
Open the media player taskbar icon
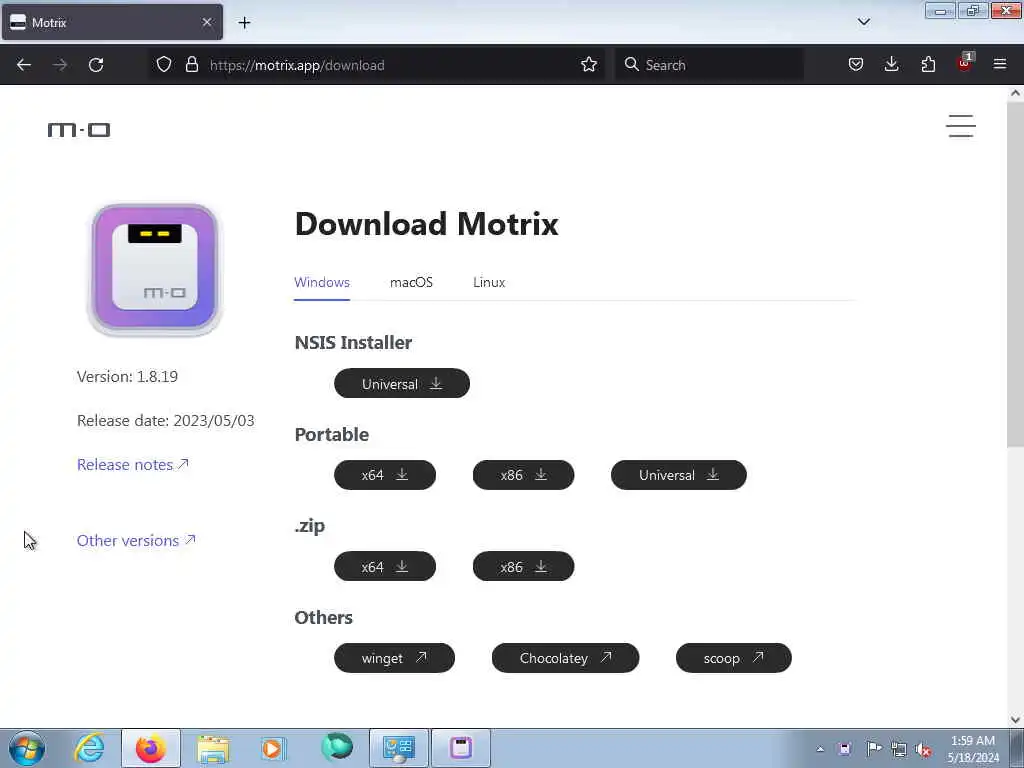click(x=274, y=748)
